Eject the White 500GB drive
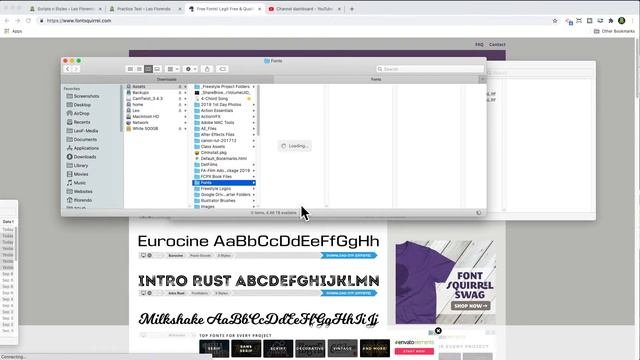The width and height of the screenshot is (640, 360). [180, 129]
